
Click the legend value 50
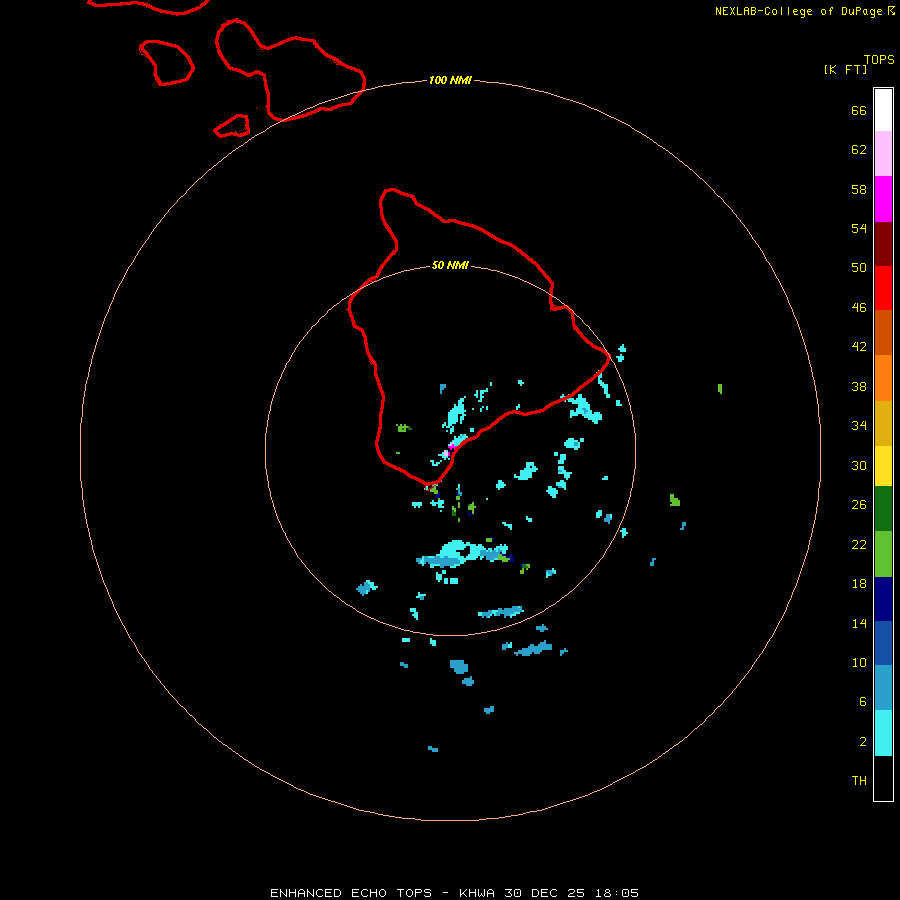859,267
